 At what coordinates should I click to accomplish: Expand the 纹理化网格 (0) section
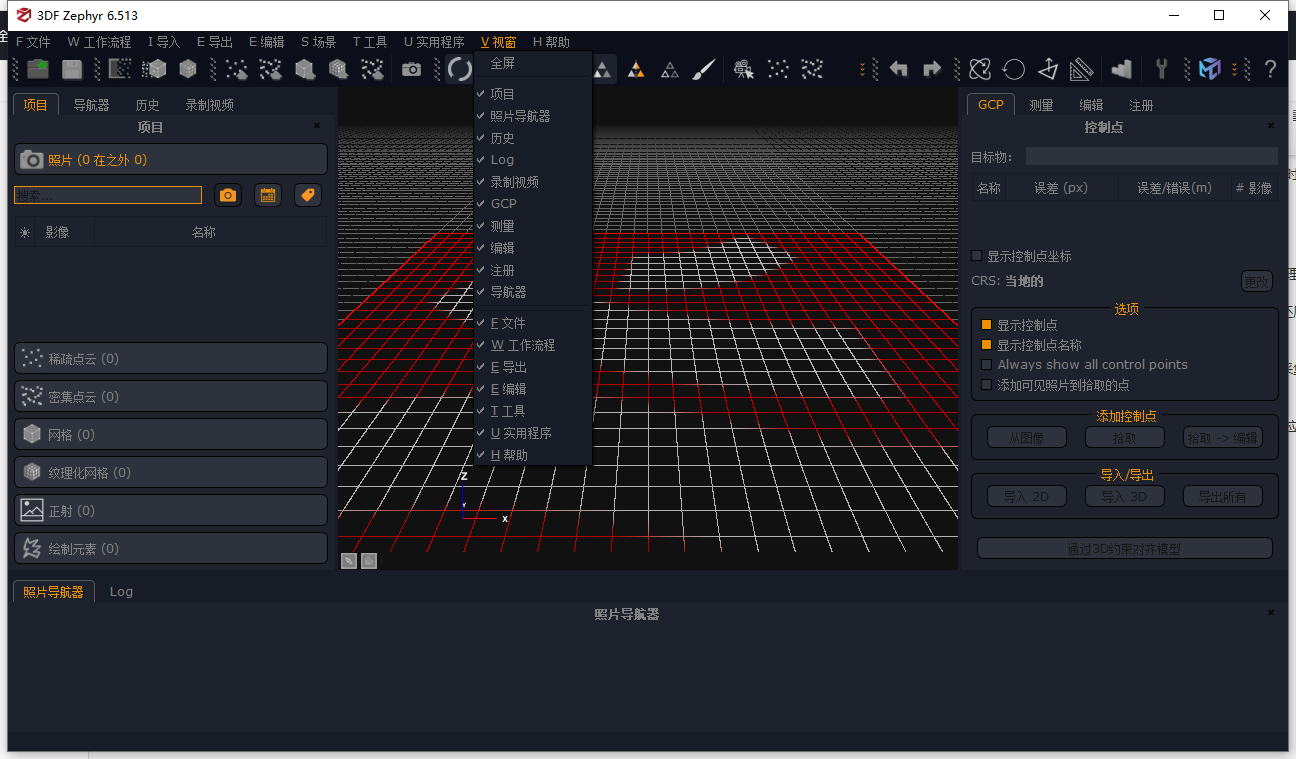click(x=171, y=472)
